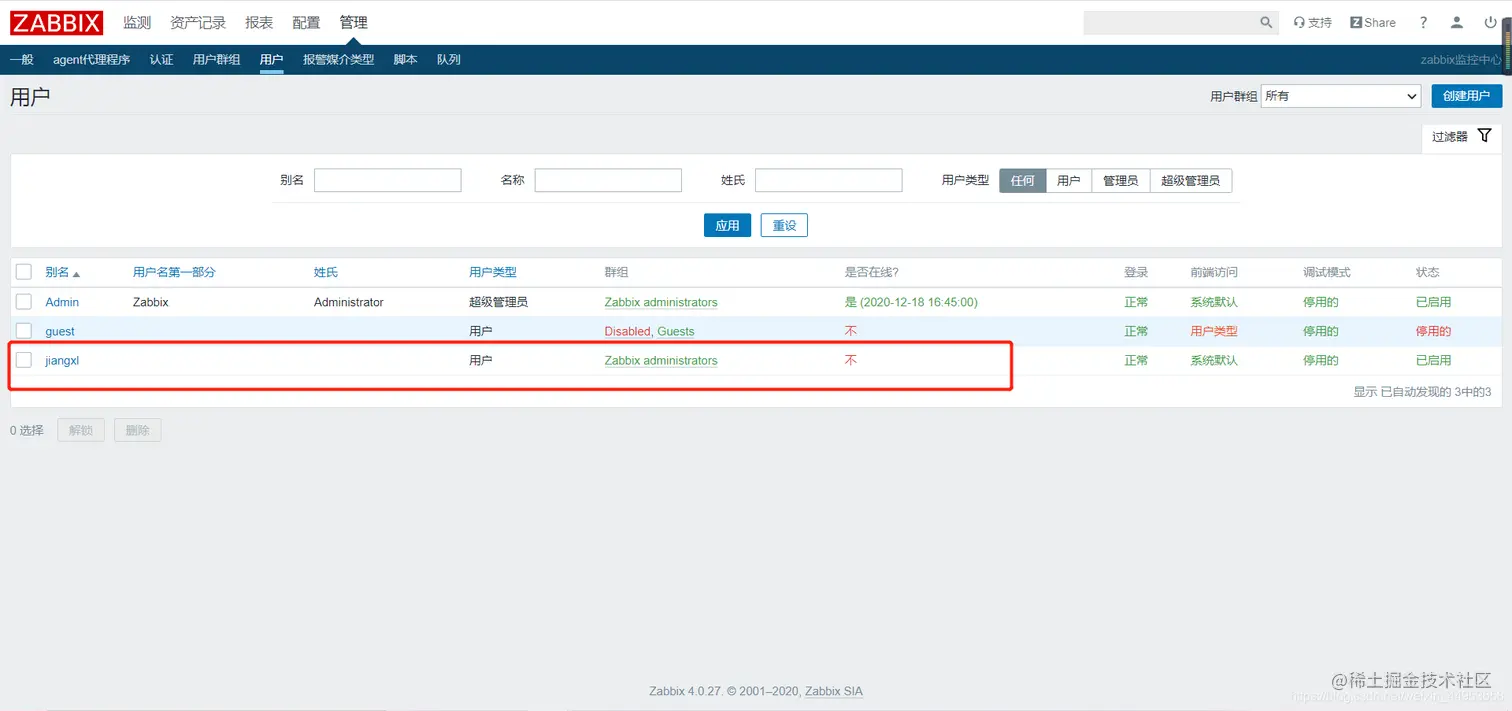Click the 解锁 button
The height and width of the screenshot is (711, 1512).
coord(80,431)
